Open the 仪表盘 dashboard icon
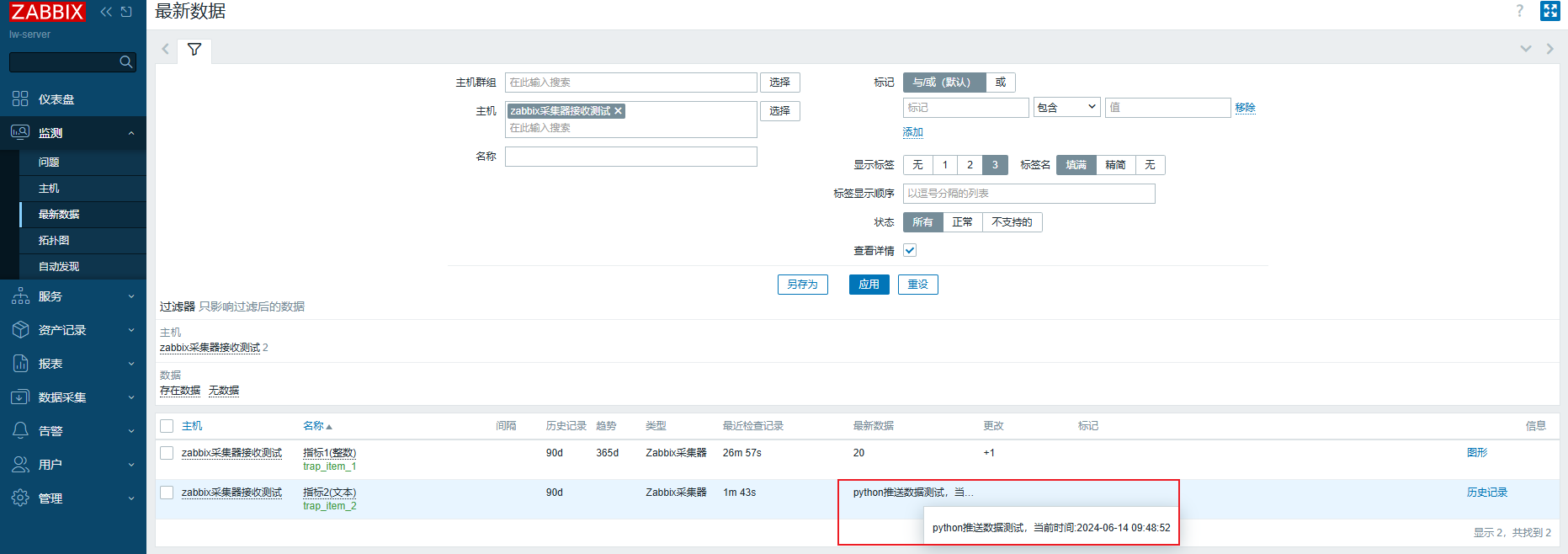The height and width of the screenshot is (554, 1568). tap(20, 99)
